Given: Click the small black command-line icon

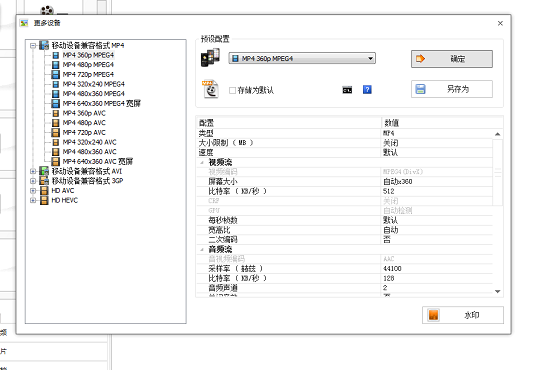Looking at the screenshot, I should pos(347,90).
